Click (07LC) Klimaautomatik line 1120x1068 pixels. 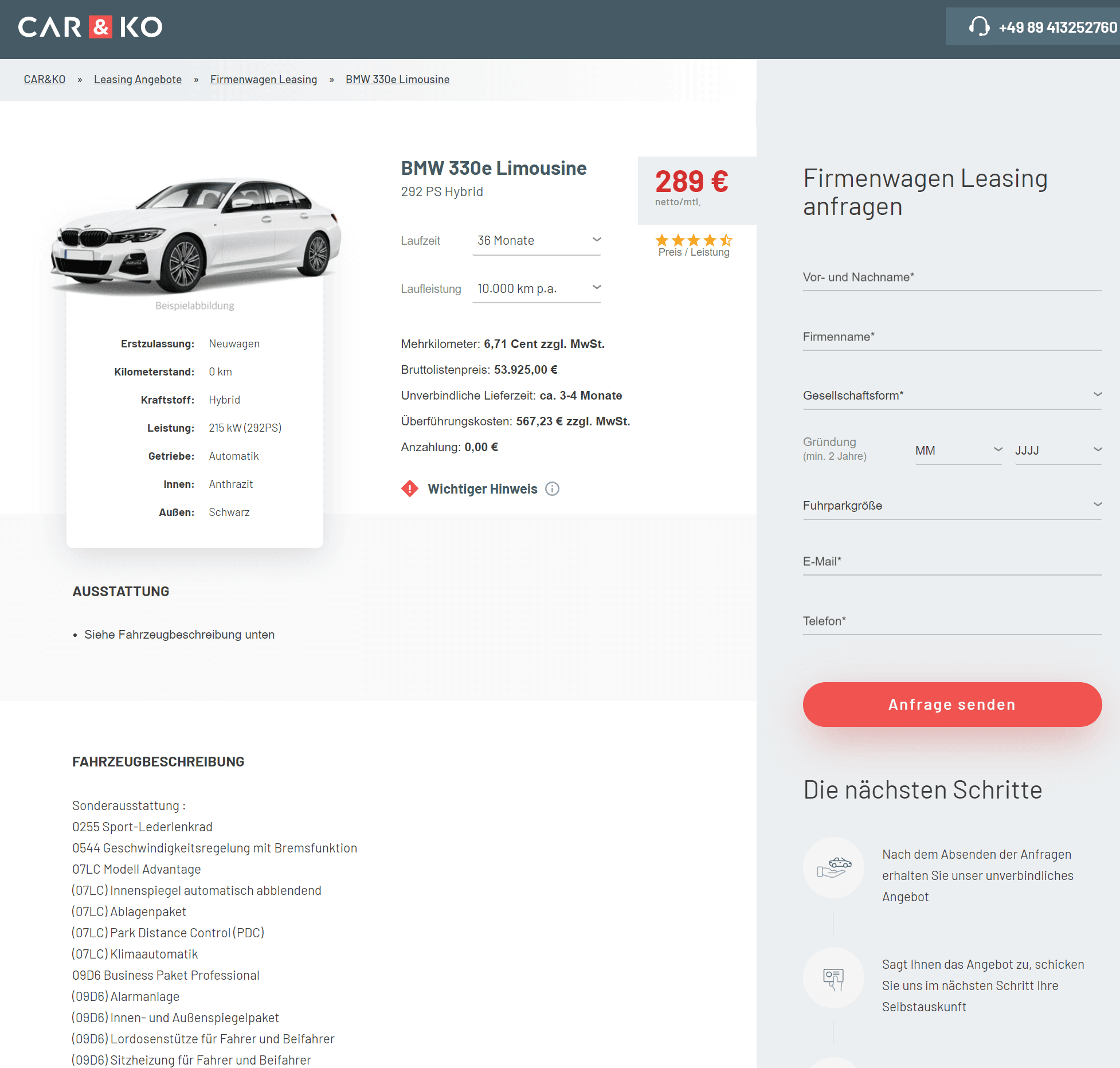(x=135, y=954)
